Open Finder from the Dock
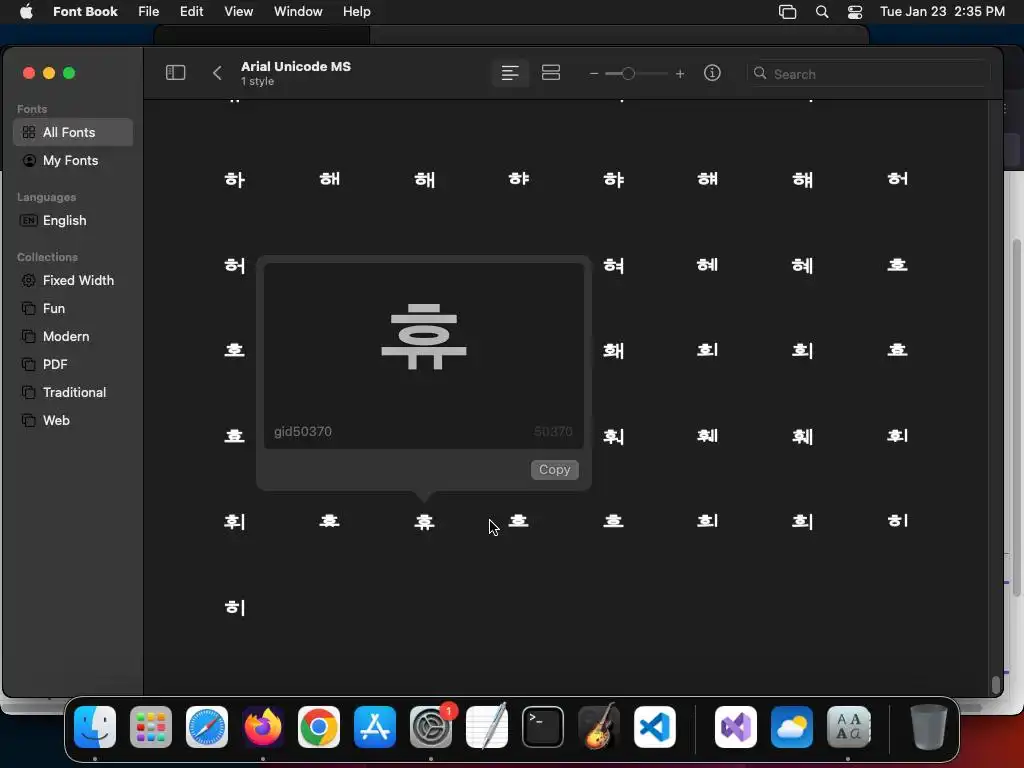This screenshot has height=768, width=1024. [x=95, y=728]
